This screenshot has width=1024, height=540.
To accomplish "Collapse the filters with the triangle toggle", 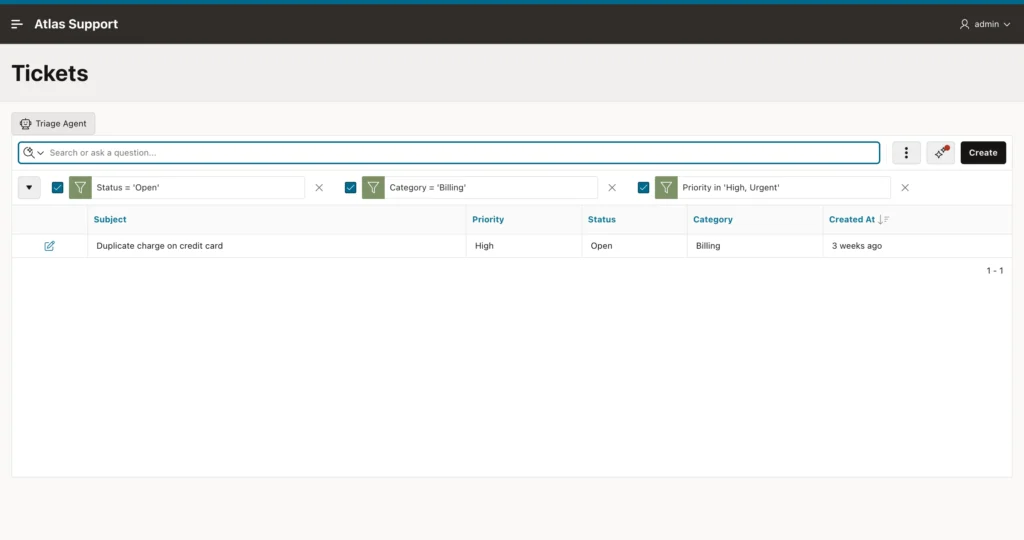I will tap(29, 187).
